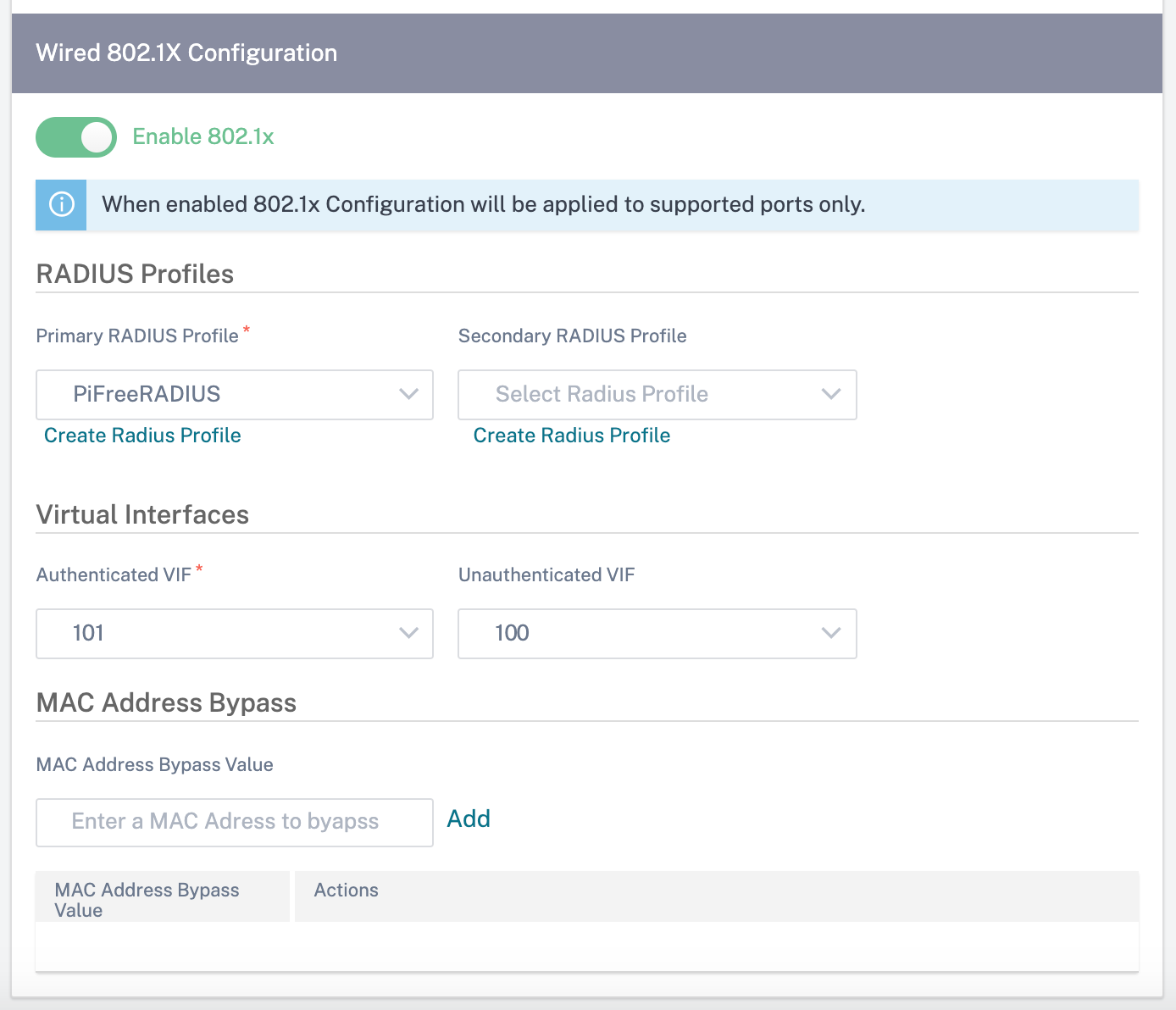Screen dimensions: 1176x1010
Task: Click Create Radius Profile under Secondary profile
Action: click(572, 436)
